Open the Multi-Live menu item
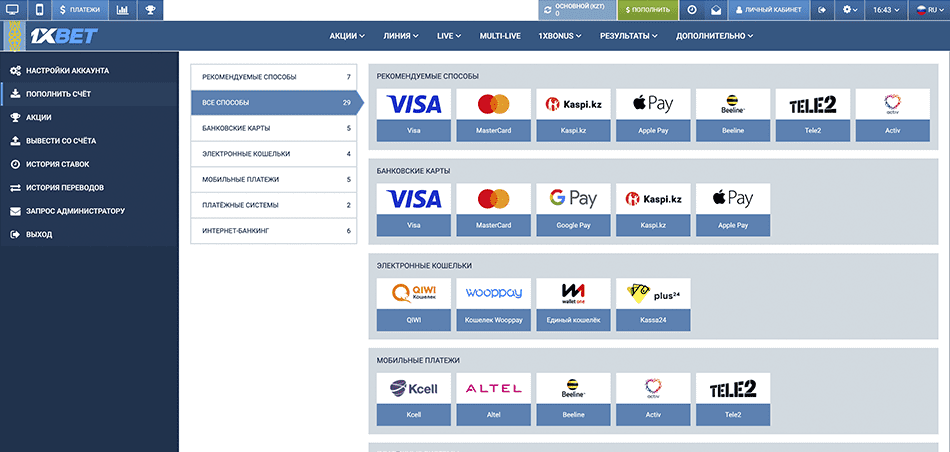This screenshot has width=950, height=452. coord(500,36)
